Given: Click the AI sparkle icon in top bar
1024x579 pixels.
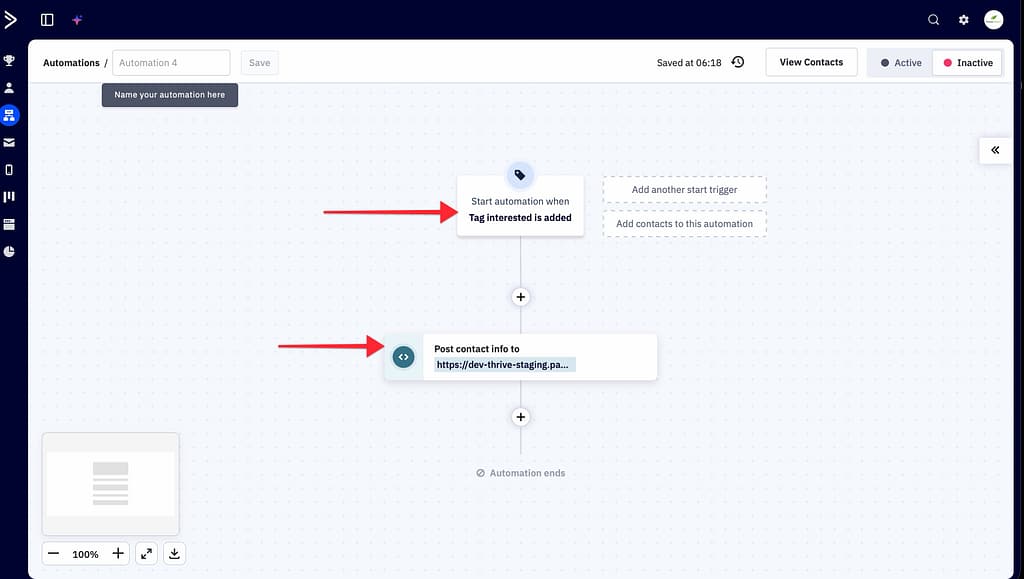Looking at the screenshot, I should [x=77, y=19].
